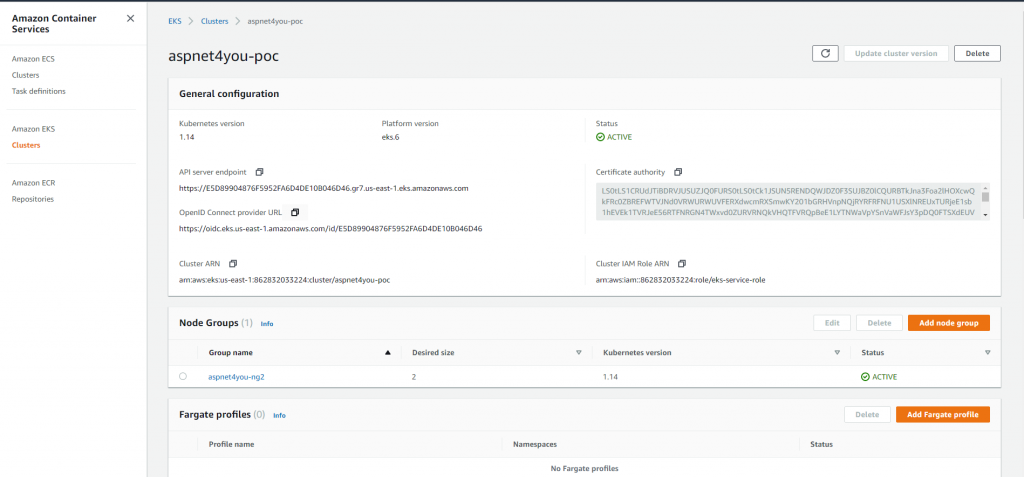Image resolution: width=1024 pixels, height=477 pixels.
Task: Open Task definitions in sidebar
Action: 39,91
